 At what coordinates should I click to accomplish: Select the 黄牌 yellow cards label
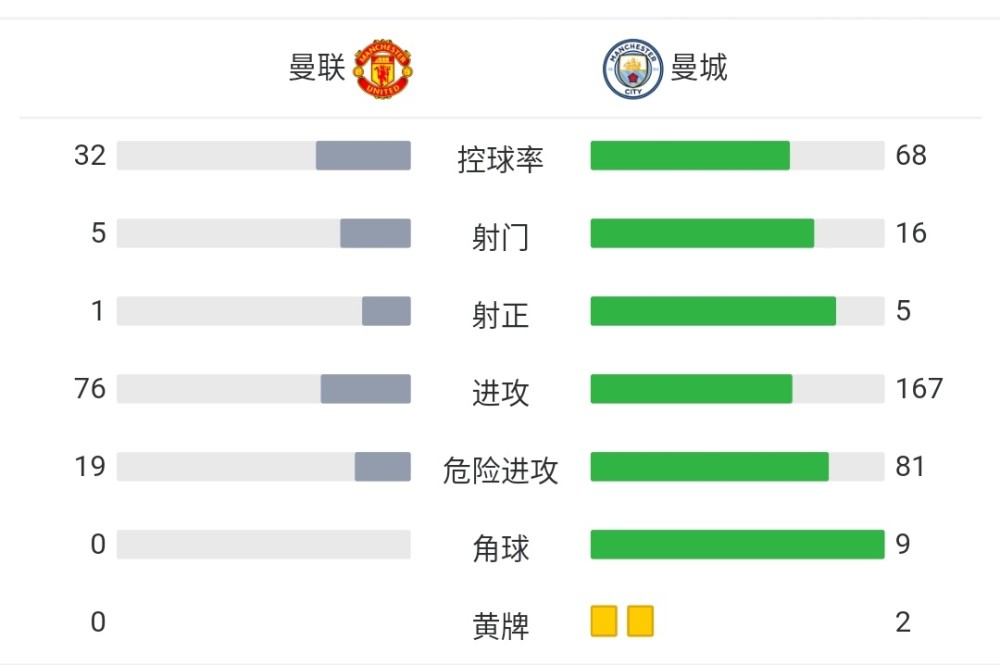501,626
